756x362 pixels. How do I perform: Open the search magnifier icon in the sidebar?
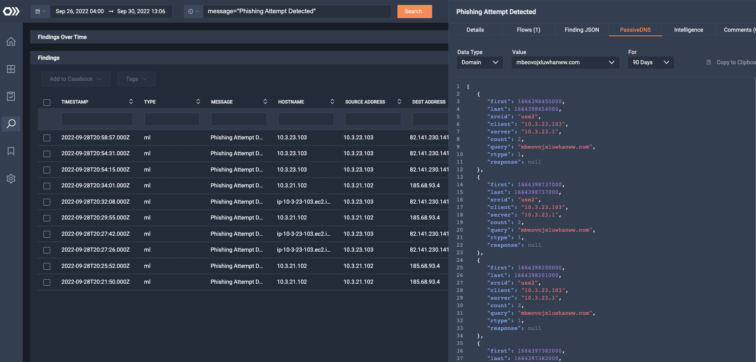tap(11, 124)
